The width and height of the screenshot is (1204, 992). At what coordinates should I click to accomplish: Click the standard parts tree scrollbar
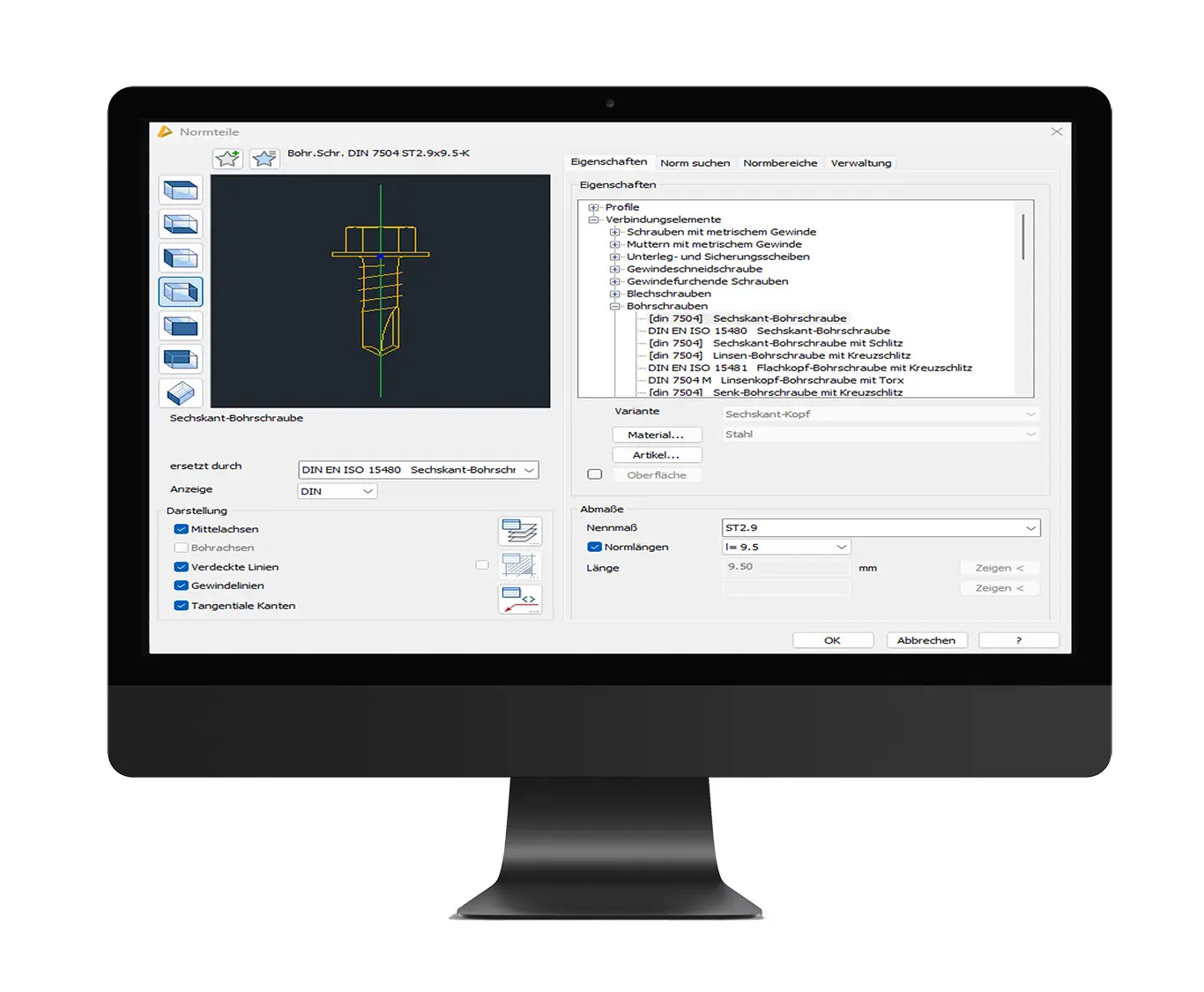(x=1022, y=236)
